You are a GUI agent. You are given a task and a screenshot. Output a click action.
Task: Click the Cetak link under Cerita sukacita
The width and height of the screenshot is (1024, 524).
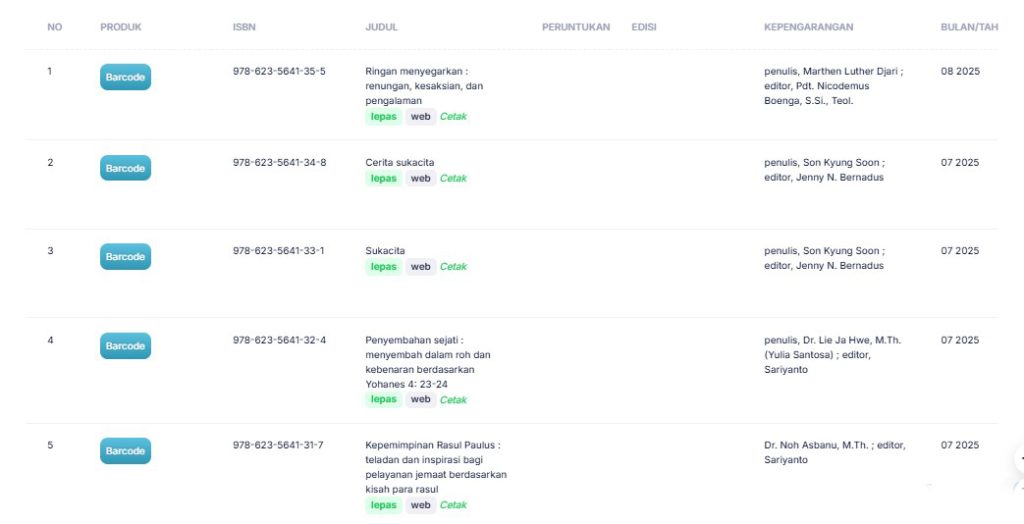(x=453, y=179)
